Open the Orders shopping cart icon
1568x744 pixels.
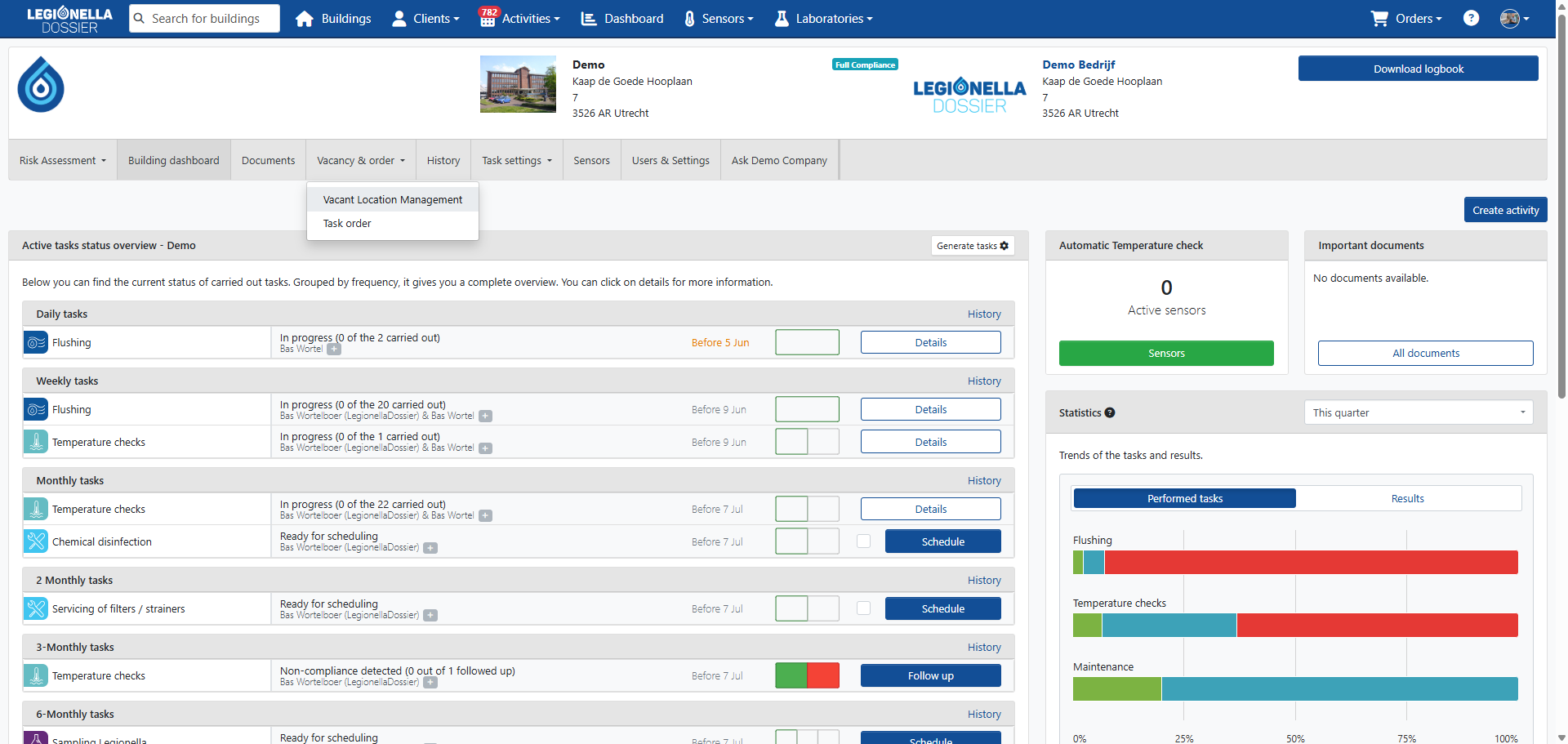[1379, 18]
